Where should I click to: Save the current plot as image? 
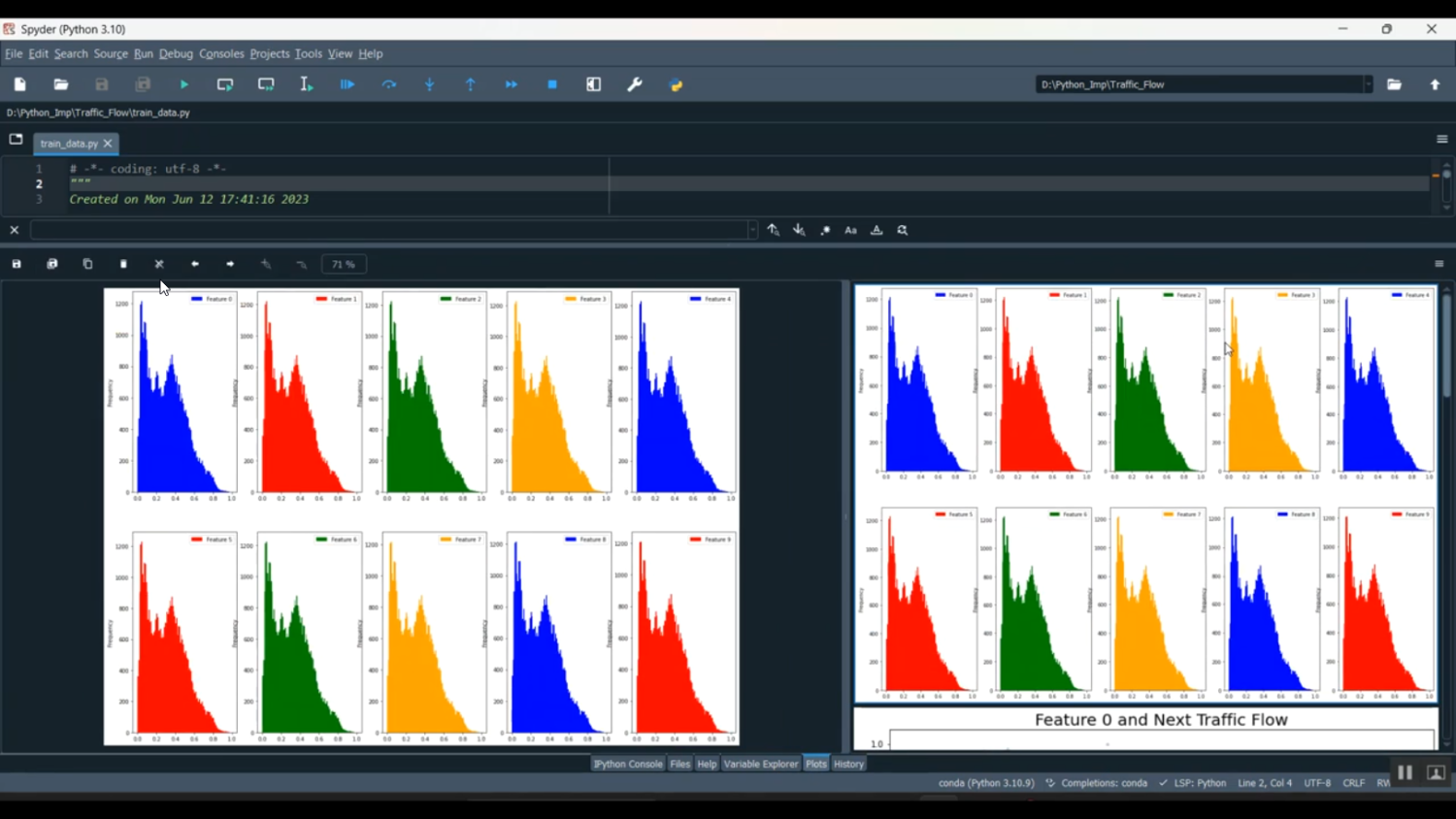[x=16, y=263]
